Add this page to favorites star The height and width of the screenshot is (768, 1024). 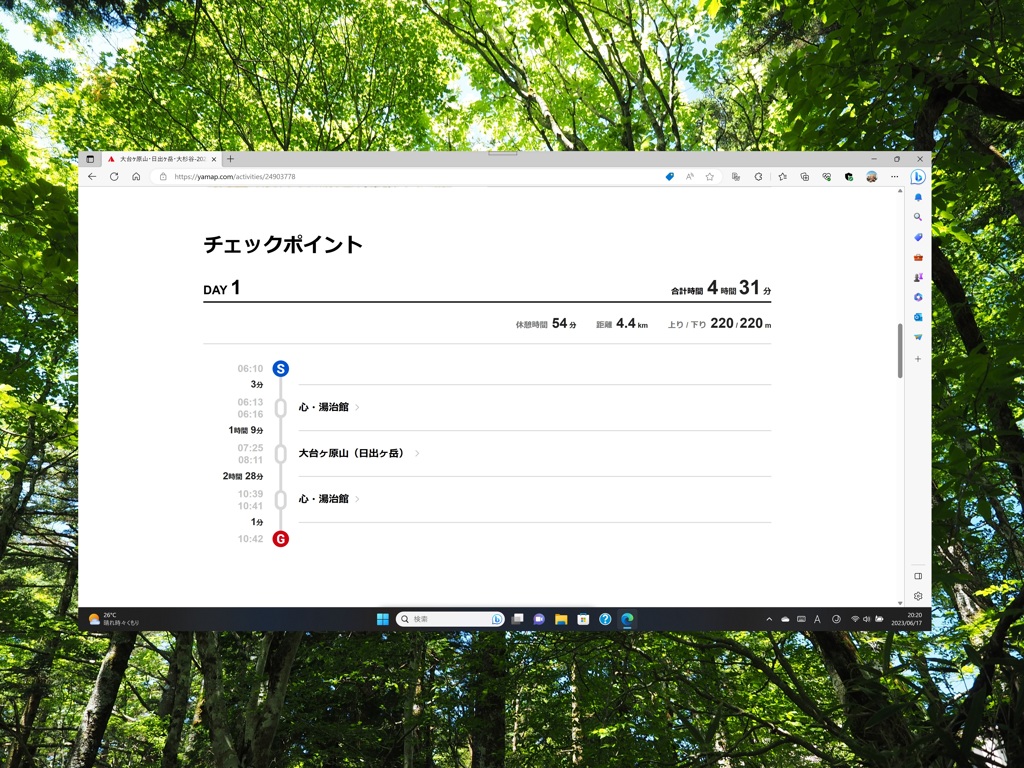coord(710,176)
